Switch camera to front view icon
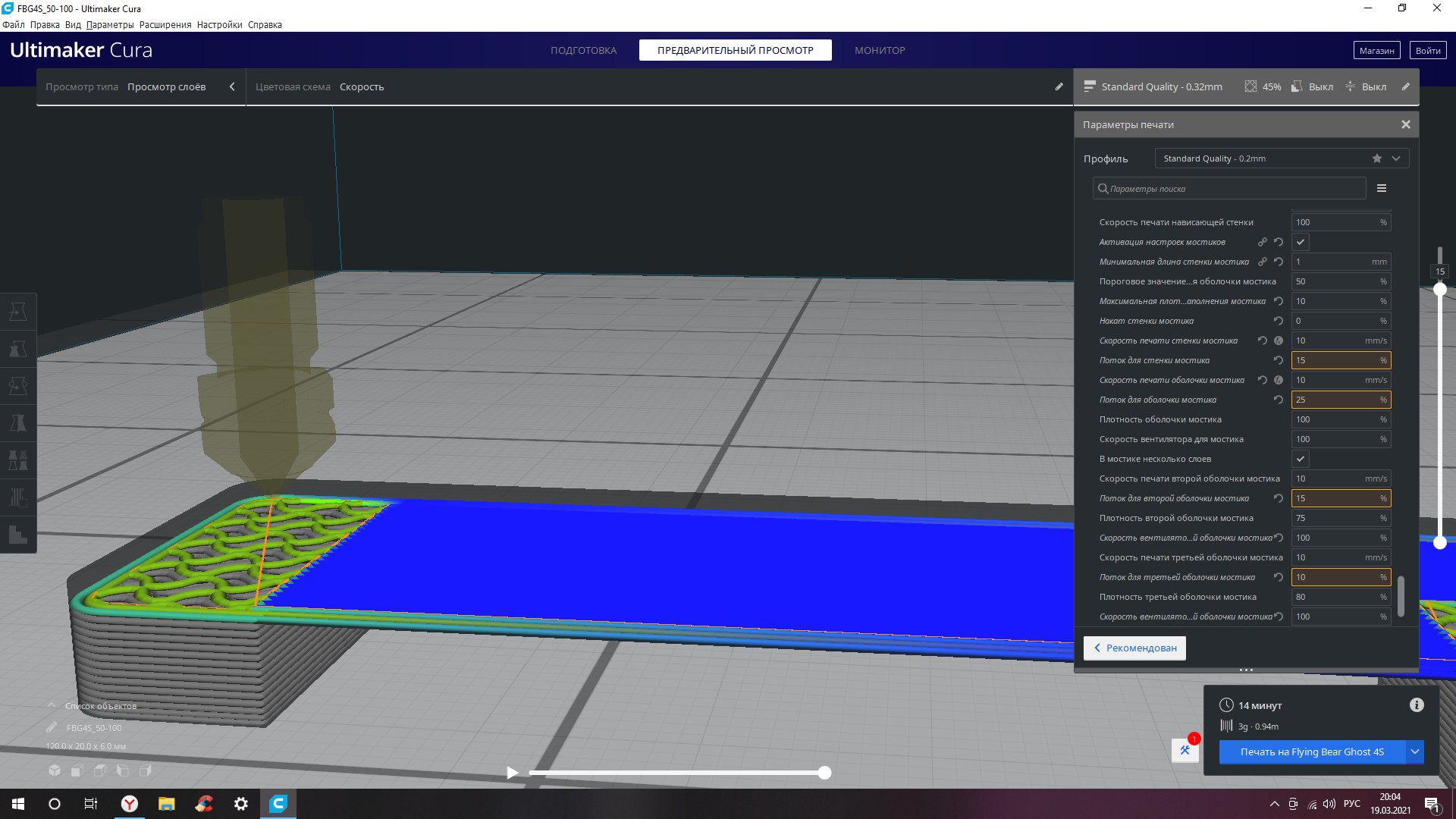Image resolution: width=1456 pixels, height=819 pixels. pos(77,770)
